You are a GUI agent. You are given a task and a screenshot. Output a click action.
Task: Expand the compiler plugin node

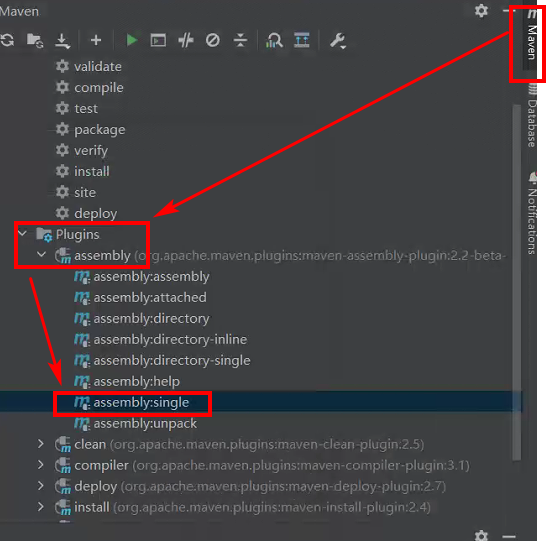(41, 465)
